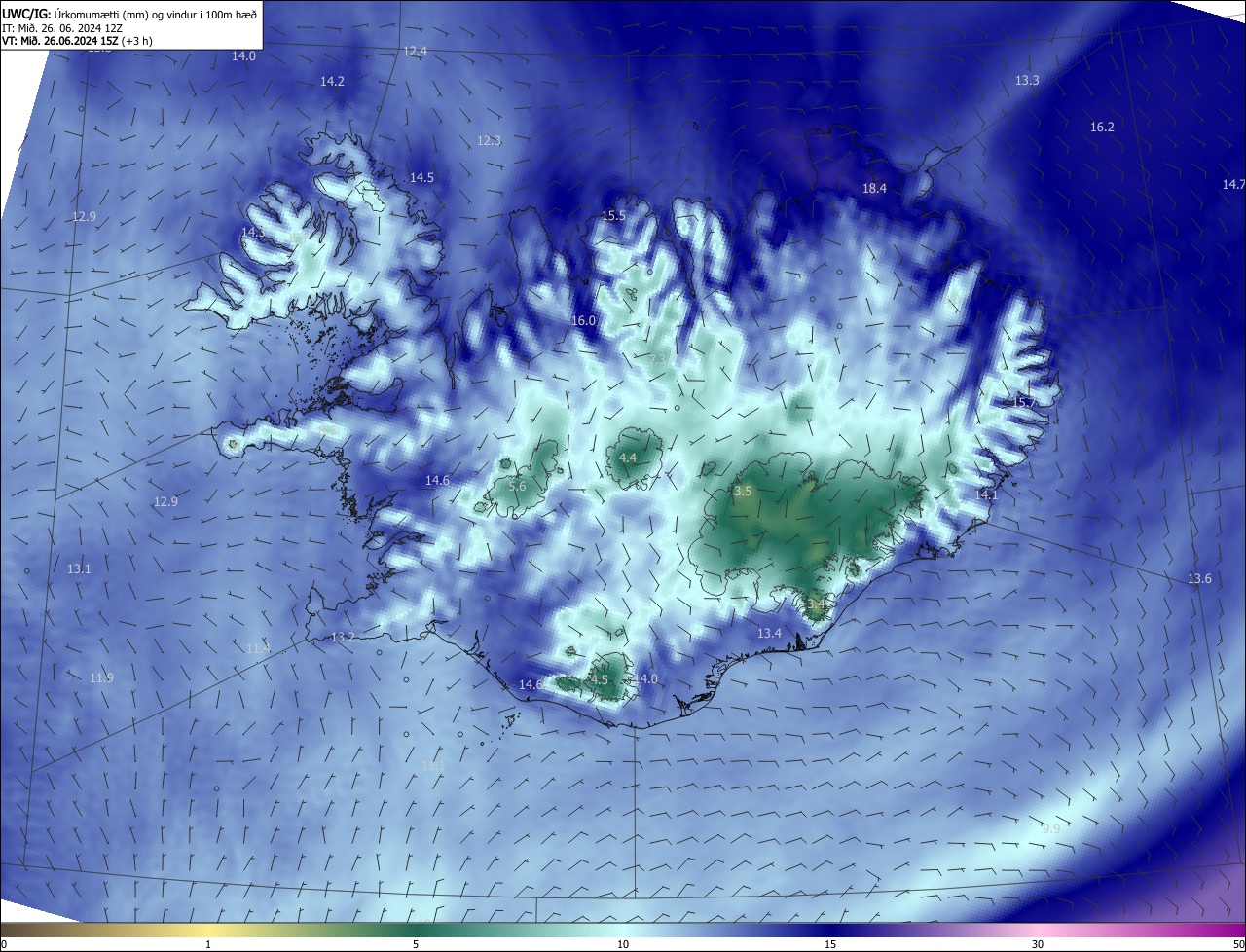The height and width of the screenshot is (952, 1246).
Task: Click the "VT: Mið. 26.06.2024 15Z (+3 h)" line
Action: click(77, 41)
